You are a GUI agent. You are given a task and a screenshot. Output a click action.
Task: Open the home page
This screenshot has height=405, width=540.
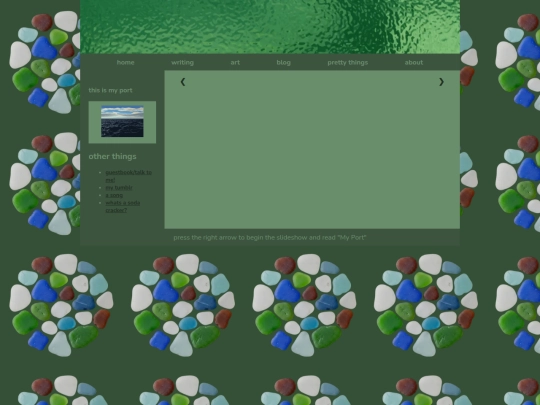(125, 62)
